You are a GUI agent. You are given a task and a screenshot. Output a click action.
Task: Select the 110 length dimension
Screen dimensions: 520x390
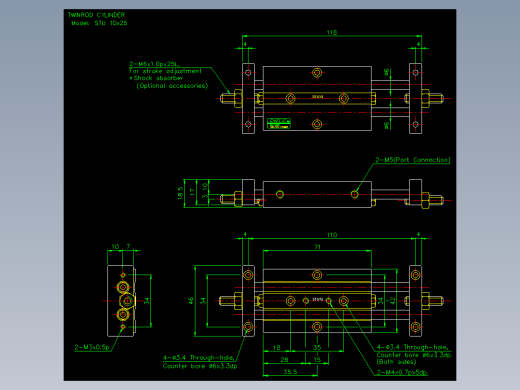(332, 235)
